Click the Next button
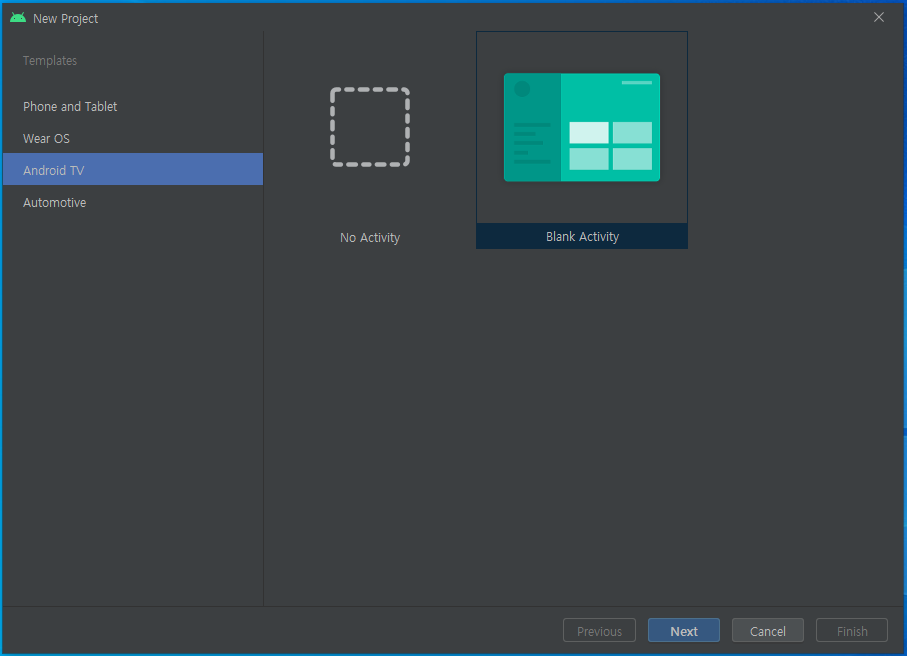The width and height of the screenshot is (907, 656). tap(684, 631)
